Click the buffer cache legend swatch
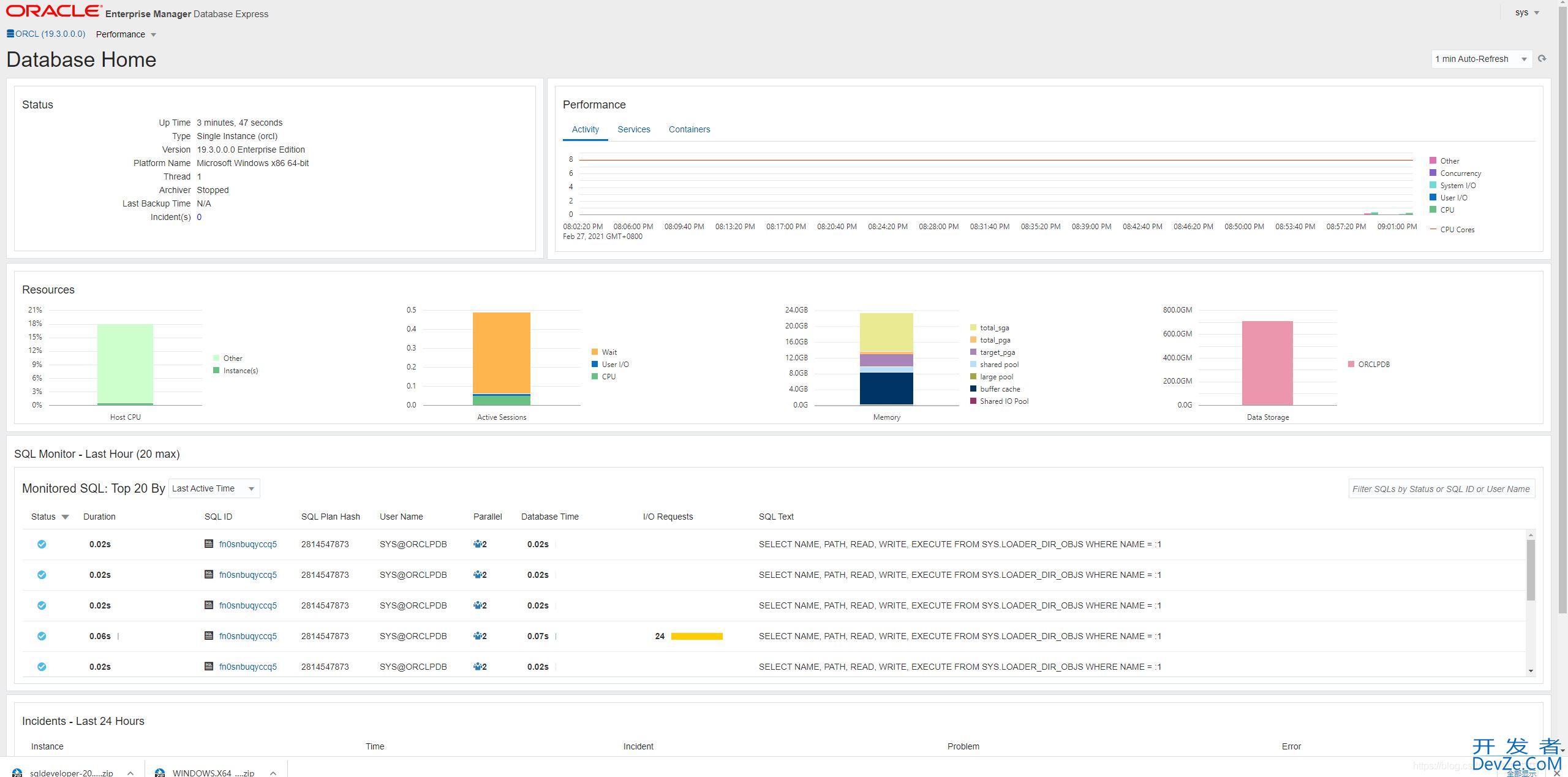1568x777 pixels. point(973,388)
